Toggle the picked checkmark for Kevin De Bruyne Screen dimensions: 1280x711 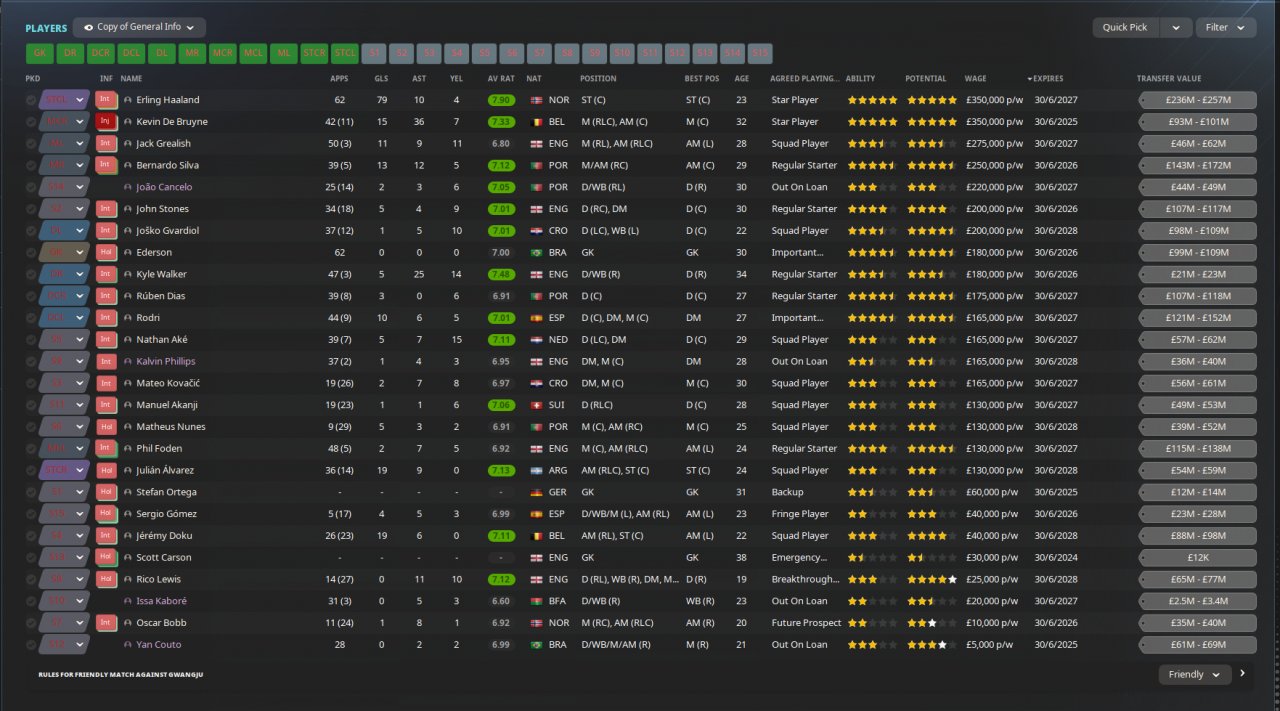tap(31, 122)
